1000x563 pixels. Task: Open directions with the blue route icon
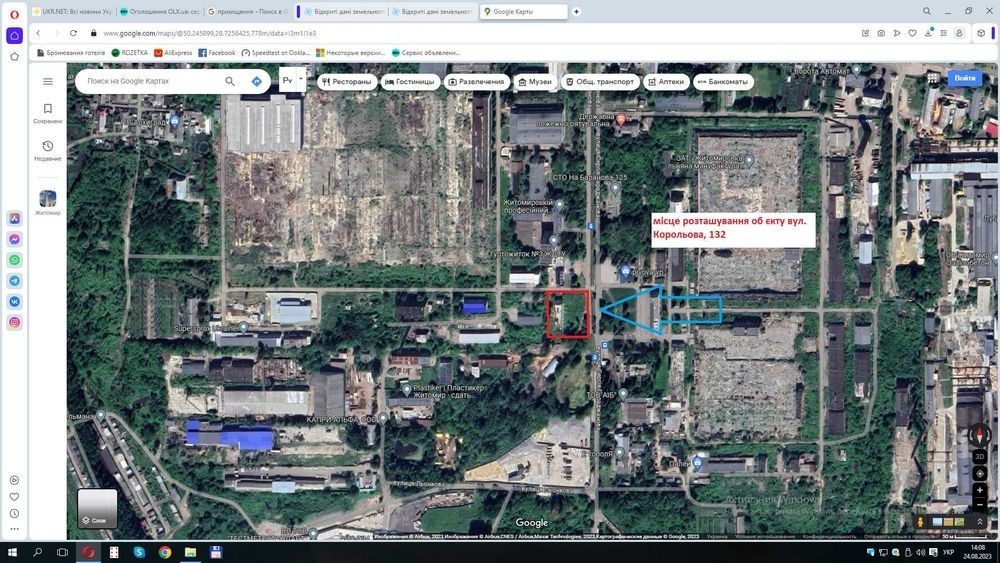click(x=256, y=81)
